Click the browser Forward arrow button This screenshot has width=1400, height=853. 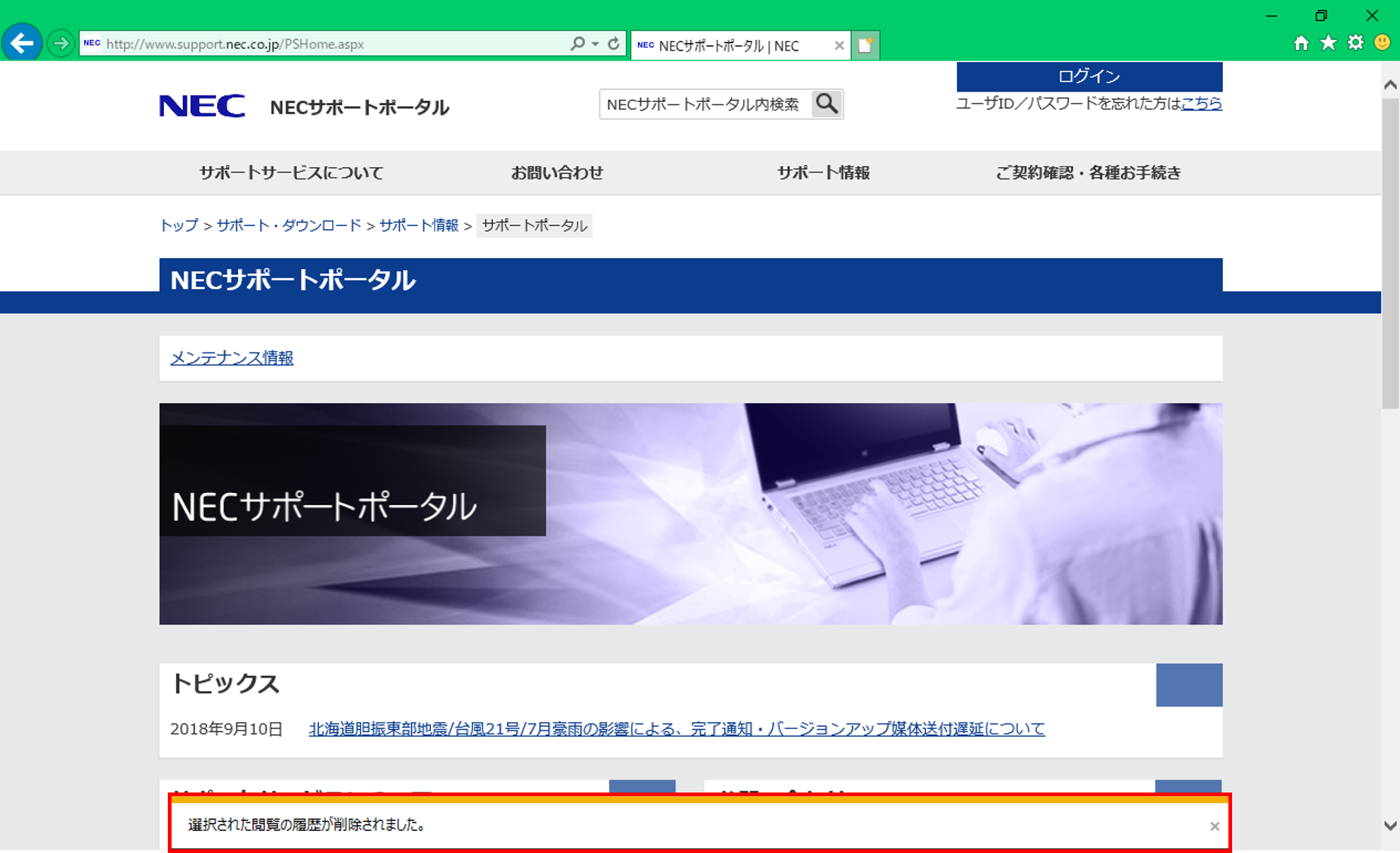(x=60, y=43)
